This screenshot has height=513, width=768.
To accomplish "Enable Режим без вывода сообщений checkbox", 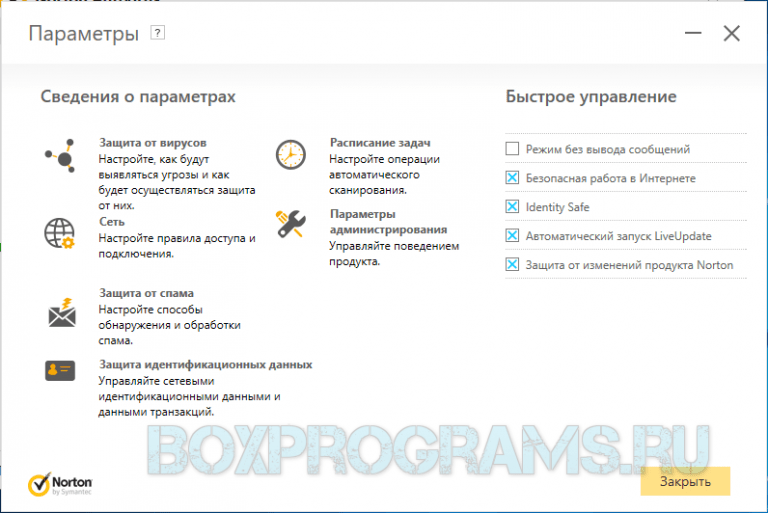I will (x=512, y=148).
